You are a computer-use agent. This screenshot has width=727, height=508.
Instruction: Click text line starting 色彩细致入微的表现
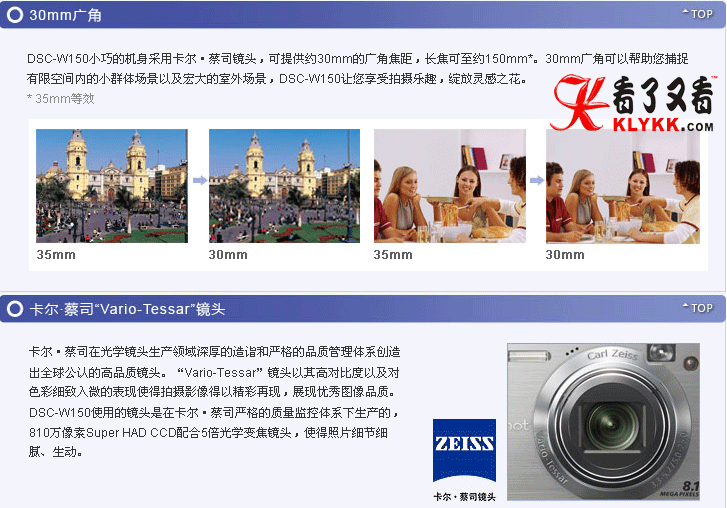[213, 392]
